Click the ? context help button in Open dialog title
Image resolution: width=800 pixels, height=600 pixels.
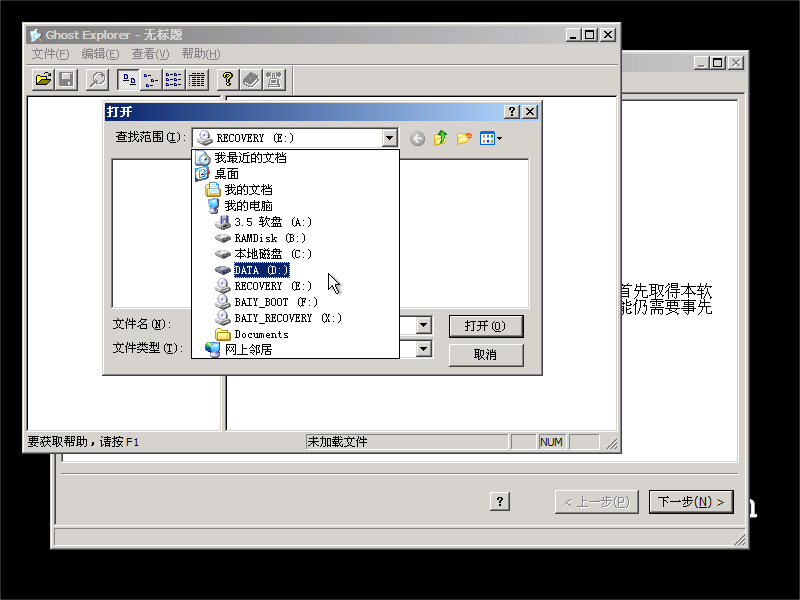pos(512,112)
